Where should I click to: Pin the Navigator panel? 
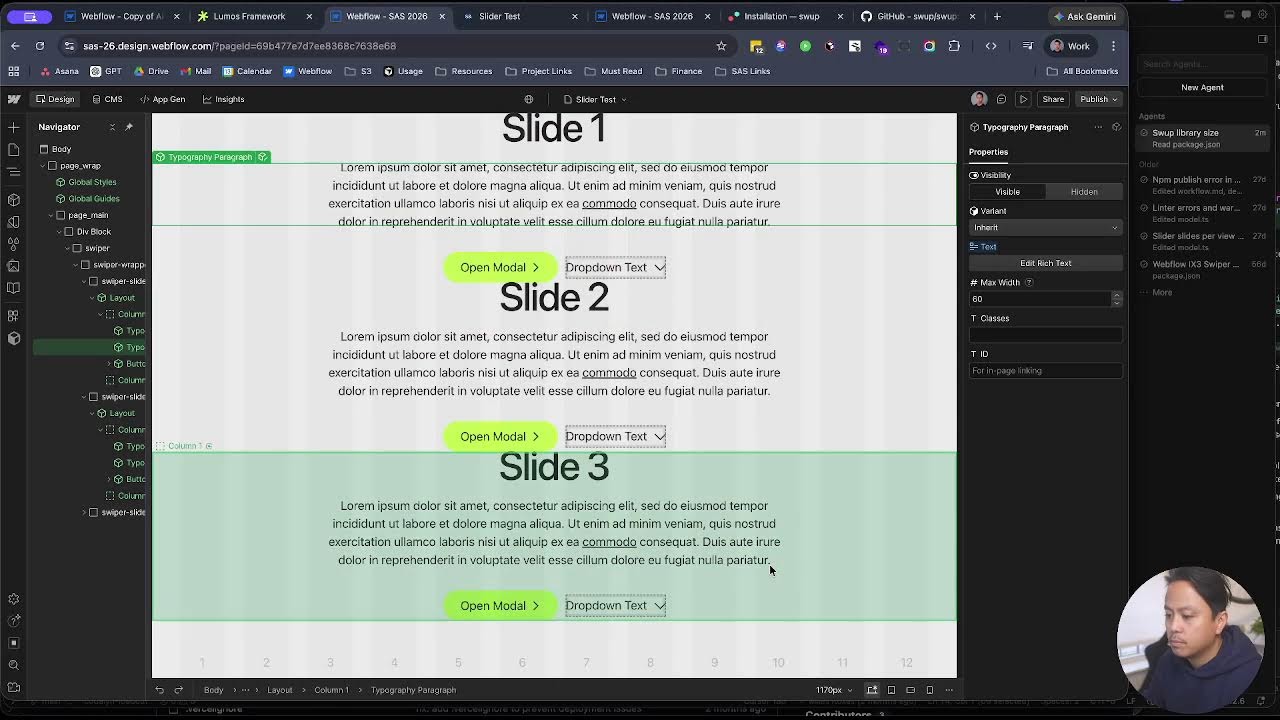129,127
